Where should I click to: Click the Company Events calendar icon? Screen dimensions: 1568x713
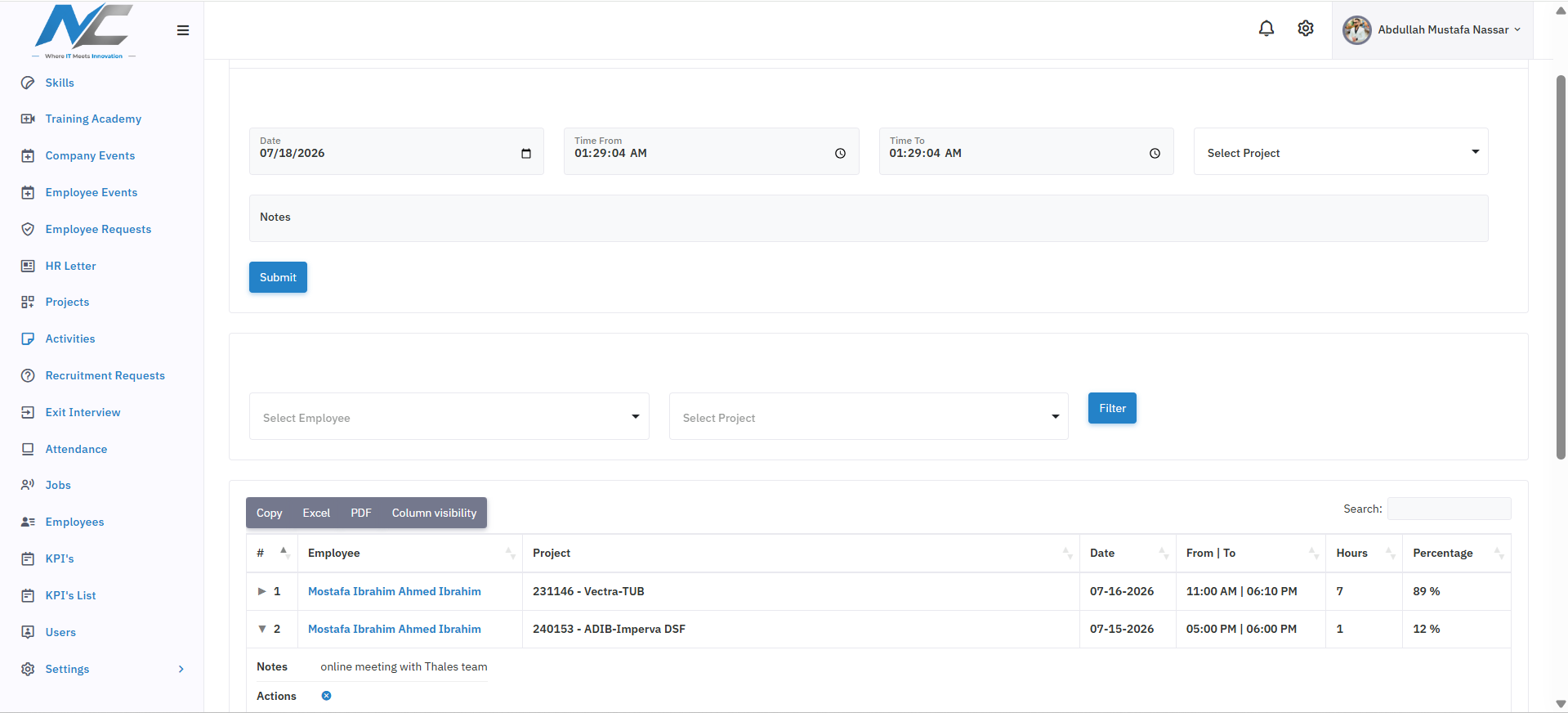(x=28, y=155)
